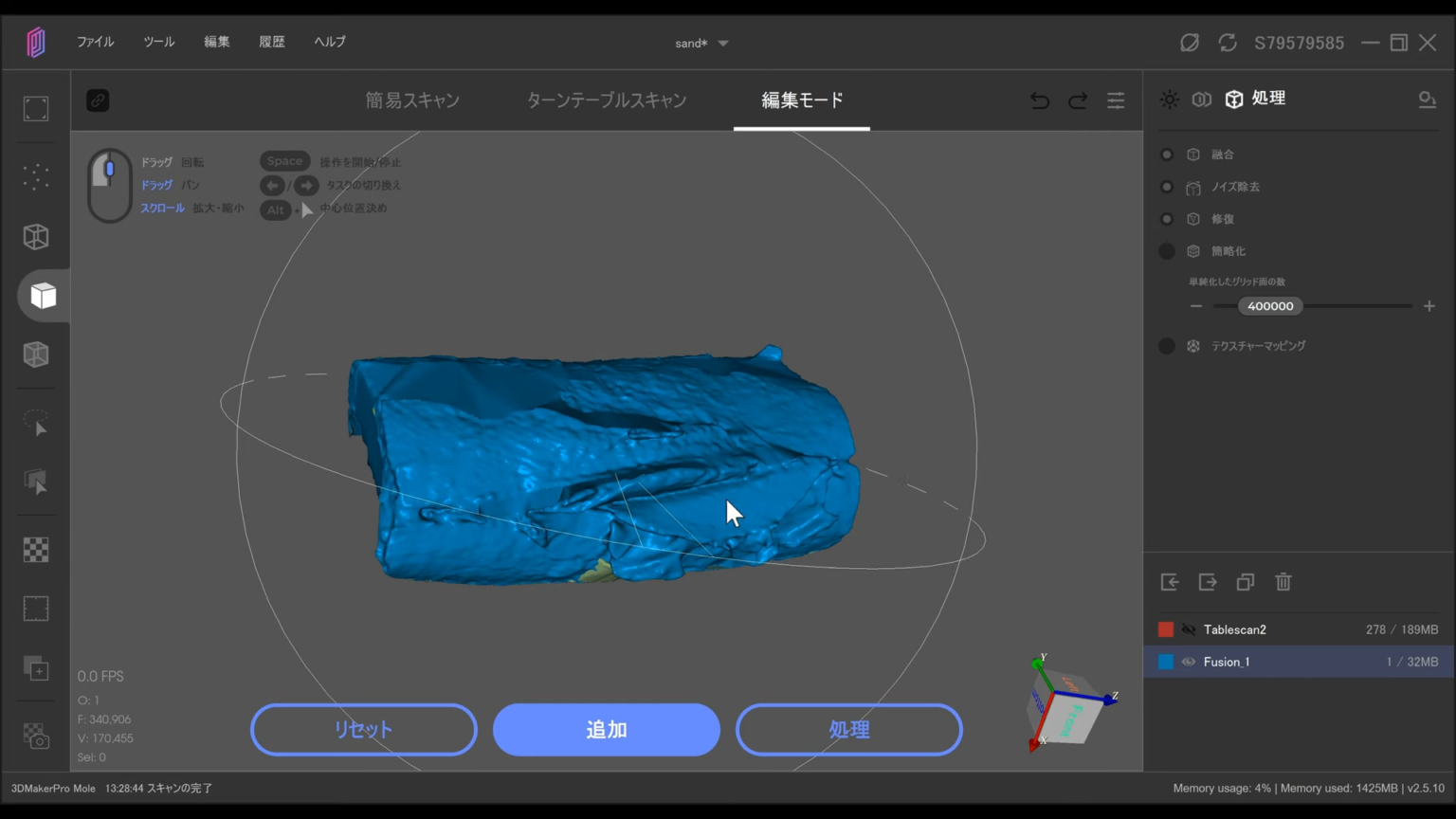Open the sand* project dropdown at top center

[701, 43]
